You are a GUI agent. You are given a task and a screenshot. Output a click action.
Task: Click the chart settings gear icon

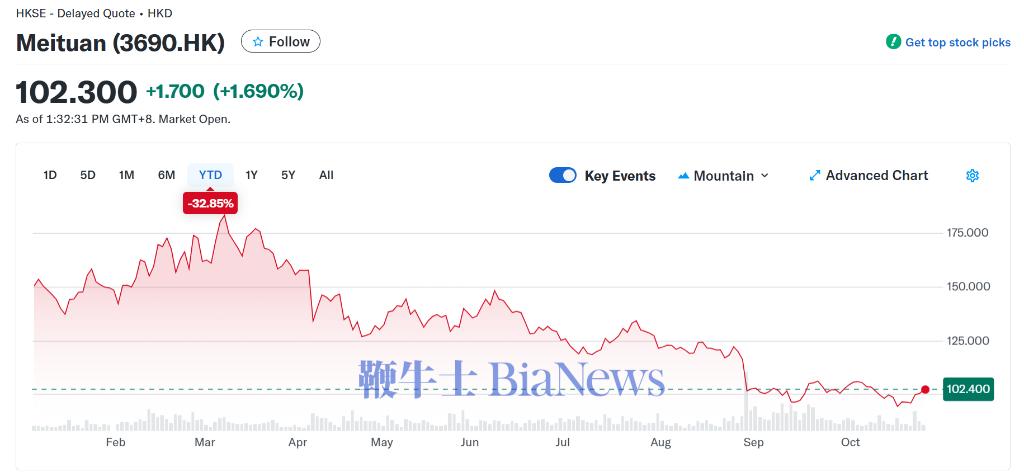point(972,176)
